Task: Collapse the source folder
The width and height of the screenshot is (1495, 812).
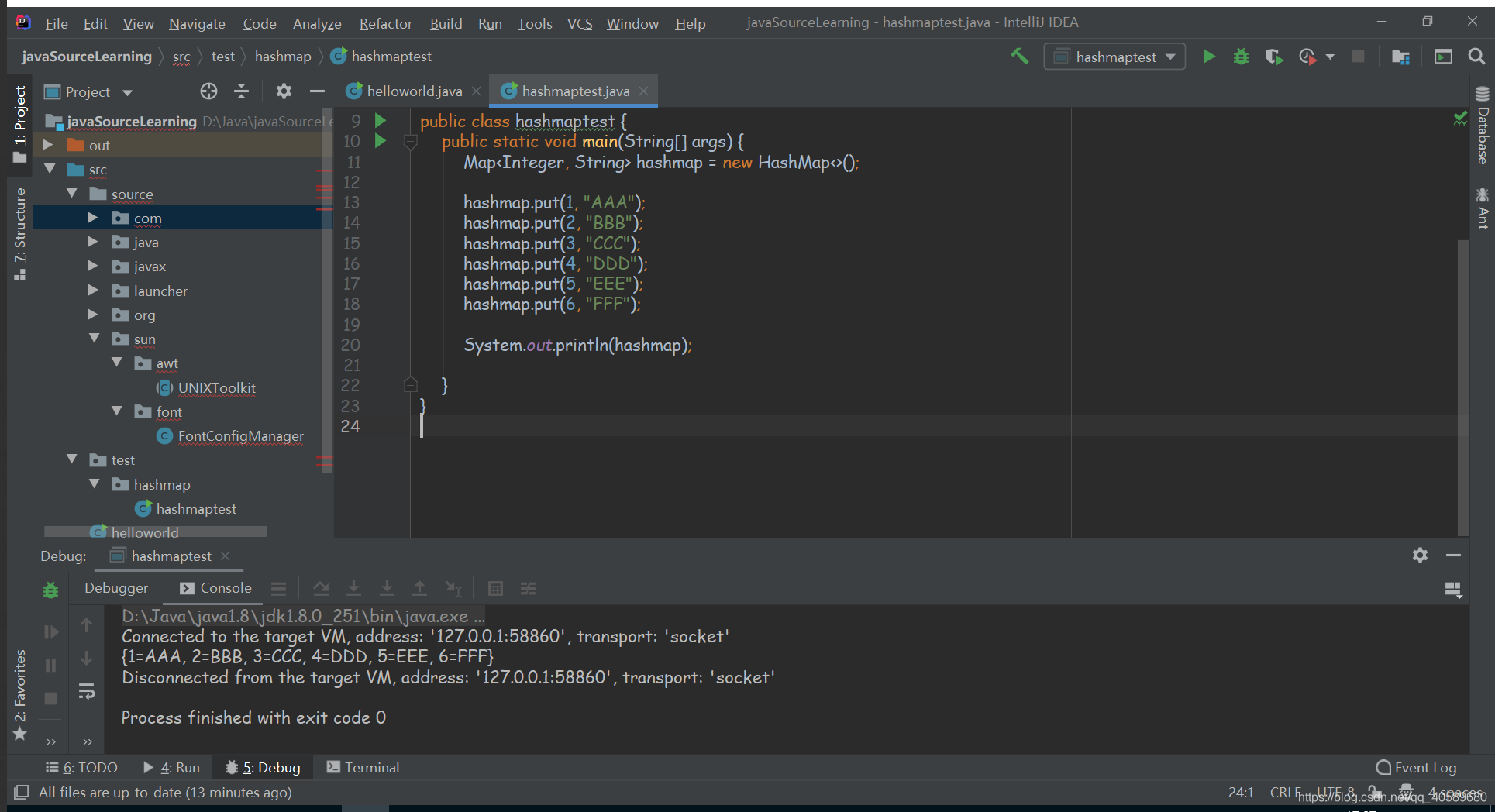Action: pos(72,194)
